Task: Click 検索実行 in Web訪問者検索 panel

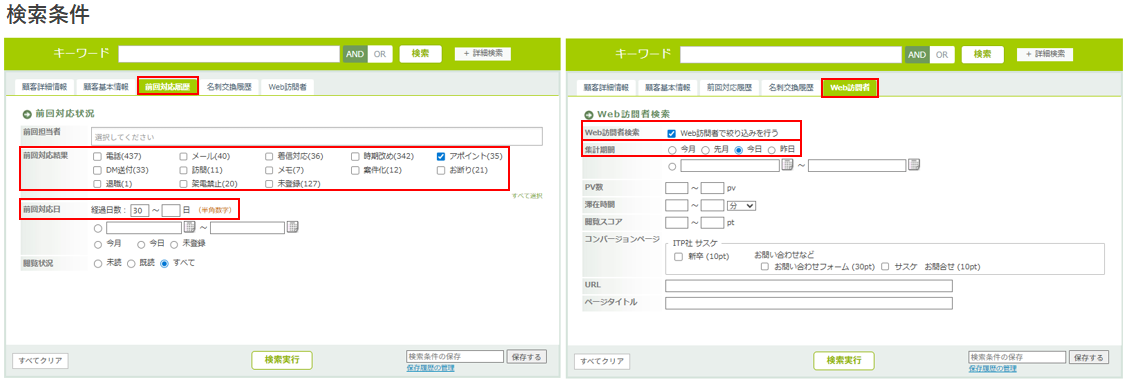Action: coord(844,360)
